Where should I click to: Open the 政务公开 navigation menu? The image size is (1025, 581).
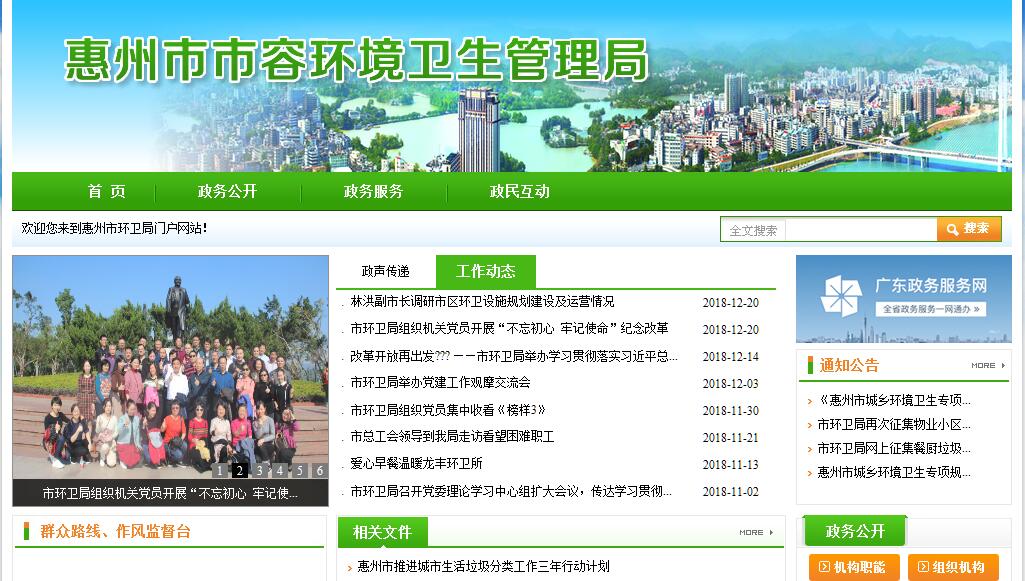[227, 191]
